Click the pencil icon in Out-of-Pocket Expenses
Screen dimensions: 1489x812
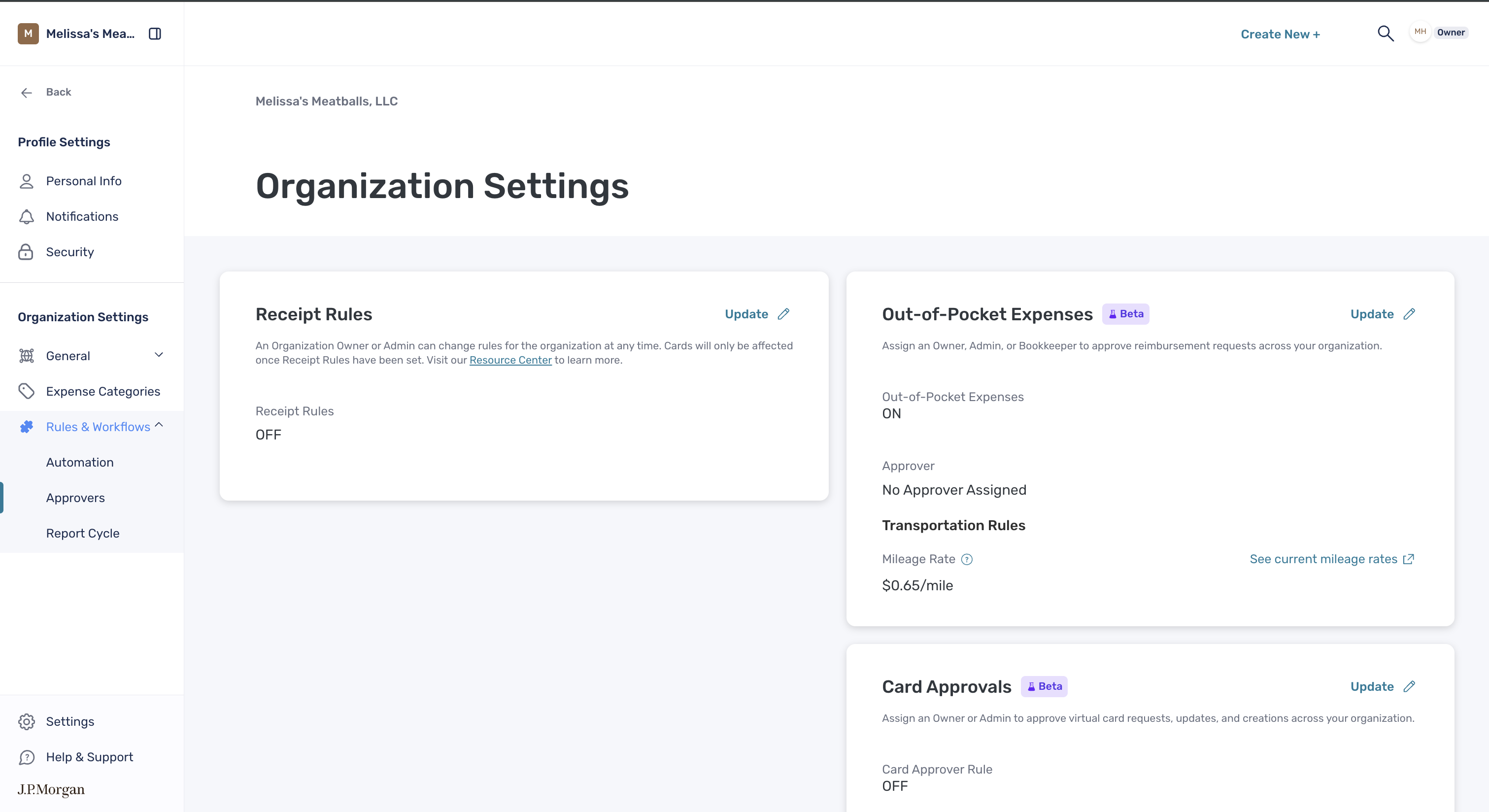tap(1409, 314)
